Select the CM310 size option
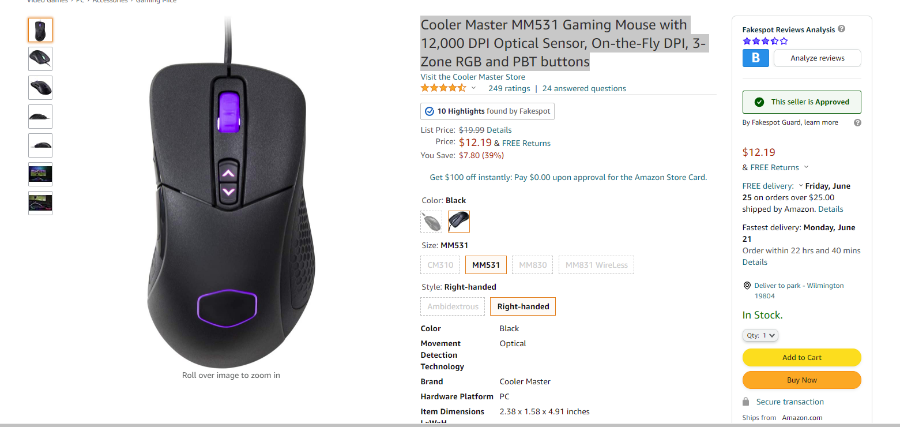Image resolution: width=900 pixels, height=427 pixels. tap(440, 265)
